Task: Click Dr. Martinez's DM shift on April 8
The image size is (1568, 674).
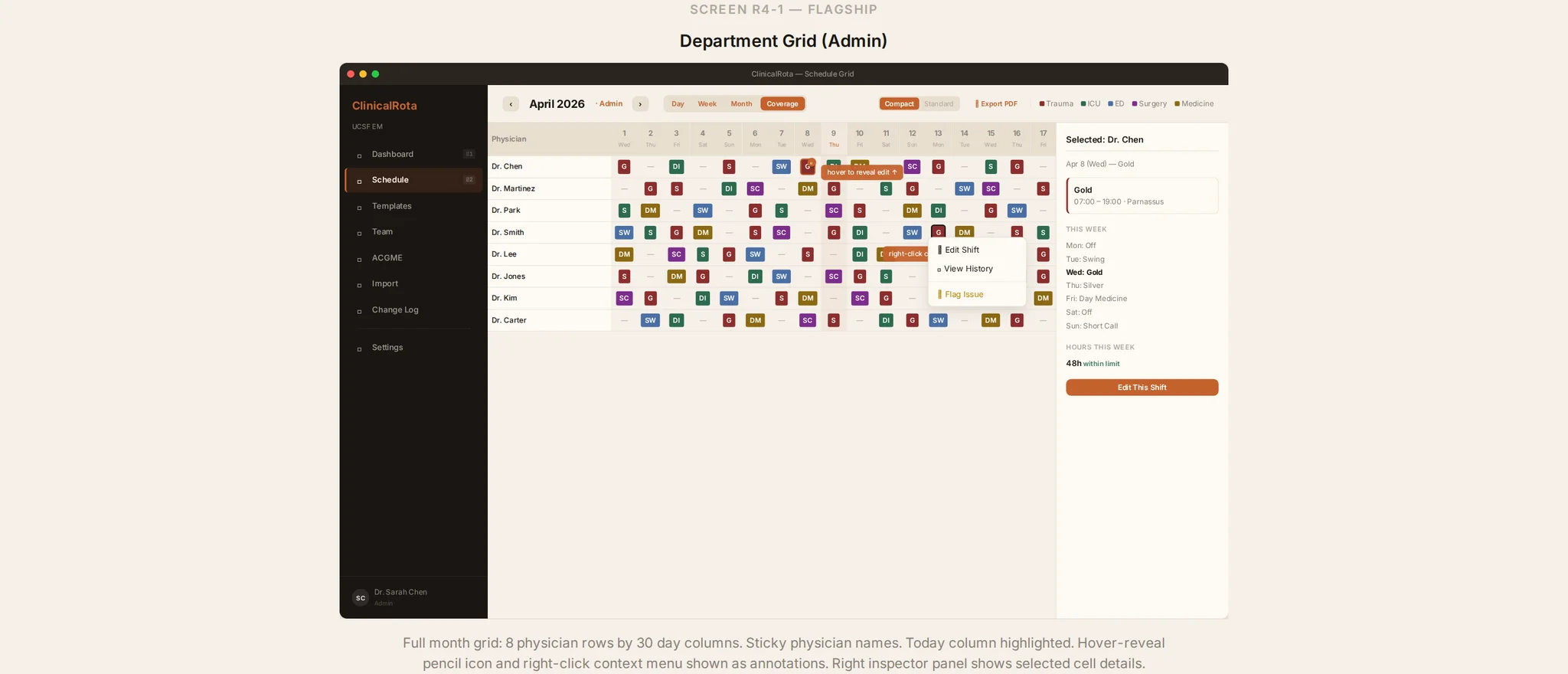Action: click(x=808, y=188)
